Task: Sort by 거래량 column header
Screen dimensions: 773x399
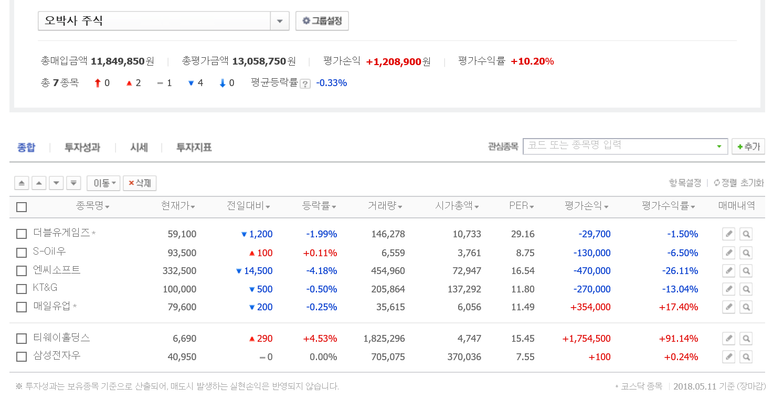Action: coord(385,206)
